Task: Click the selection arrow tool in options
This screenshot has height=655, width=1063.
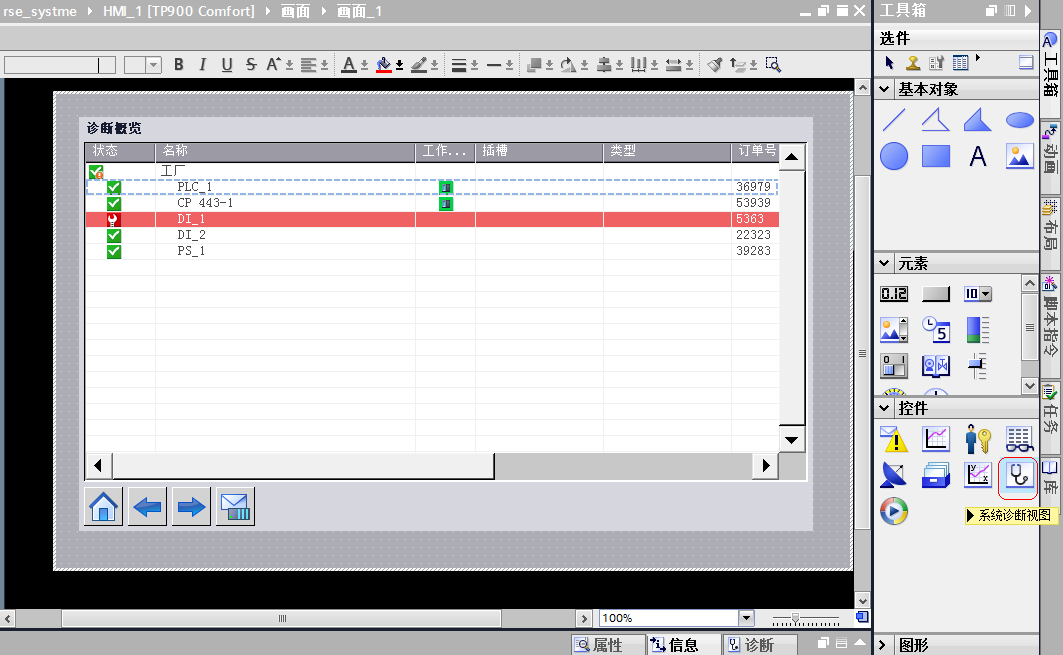Action: (889, 63)
